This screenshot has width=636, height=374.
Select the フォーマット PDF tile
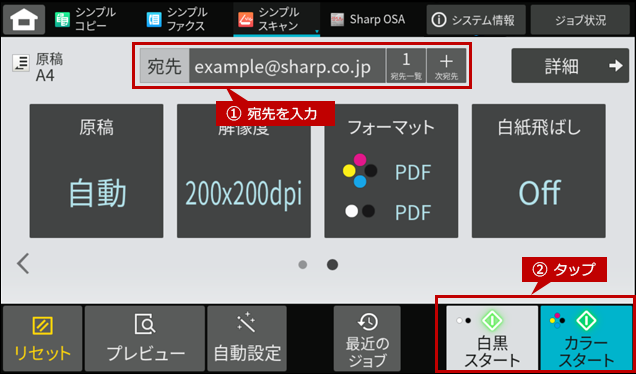tap(391, 171)
